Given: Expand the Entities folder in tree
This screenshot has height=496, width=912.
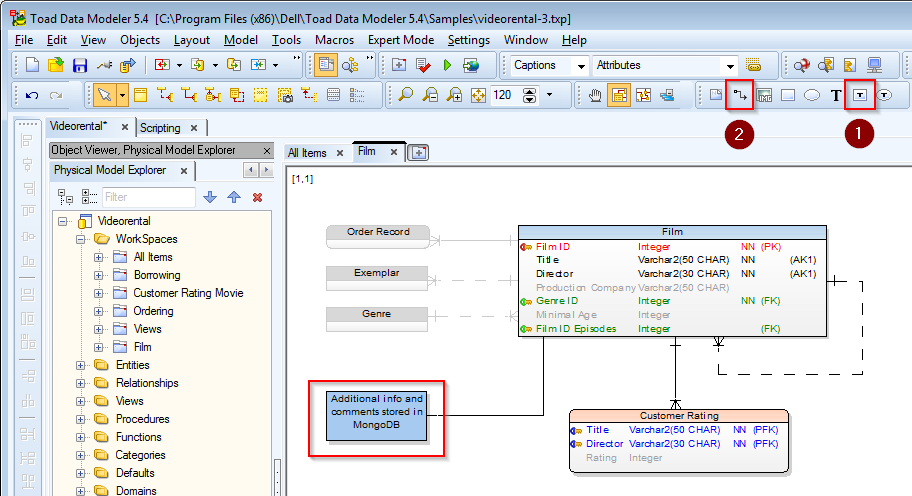Looking at the screenshot, I should click(x=81, y=365).
